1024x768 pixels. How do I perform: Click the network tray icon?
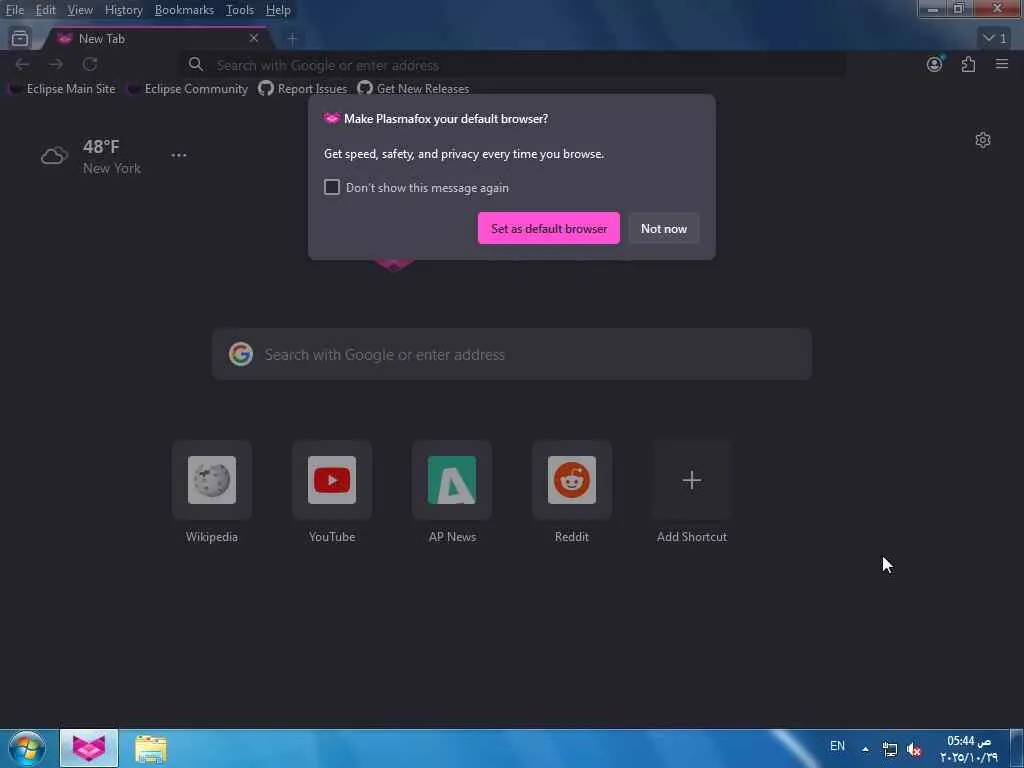(x=889, y=749)
